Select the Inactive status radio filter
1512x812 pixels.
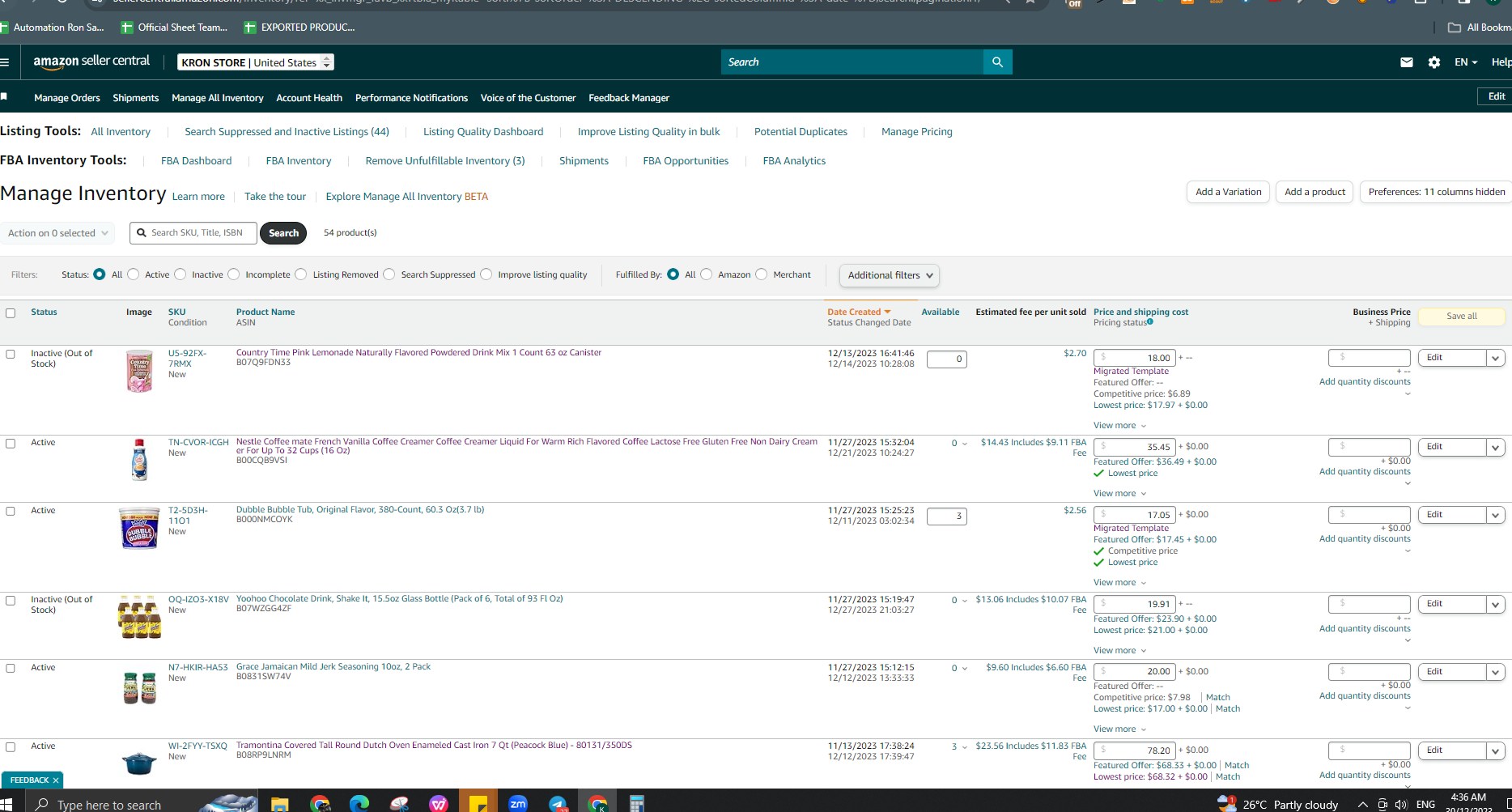click(x=181, y=274)
